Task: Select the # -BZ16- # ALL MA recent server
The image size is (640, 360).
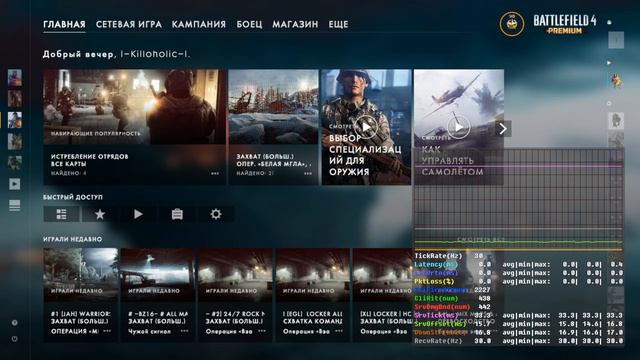Action: (157, 295)
